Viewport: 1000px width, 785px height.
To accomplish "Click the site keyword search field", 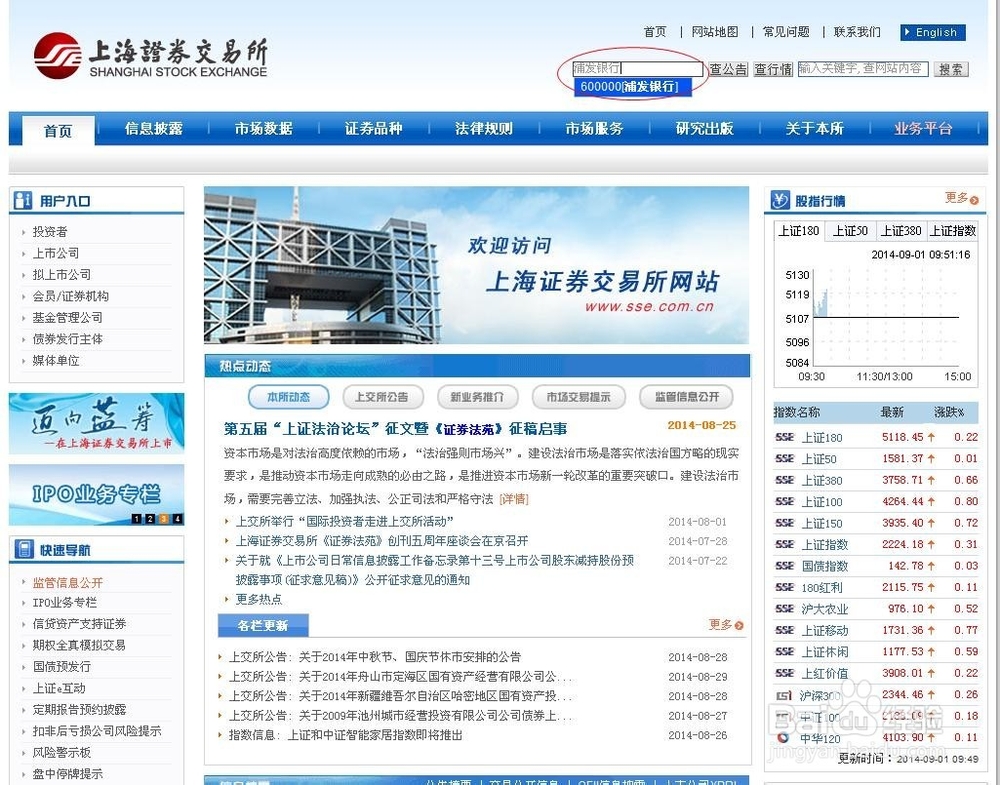I will click(863, 69).
